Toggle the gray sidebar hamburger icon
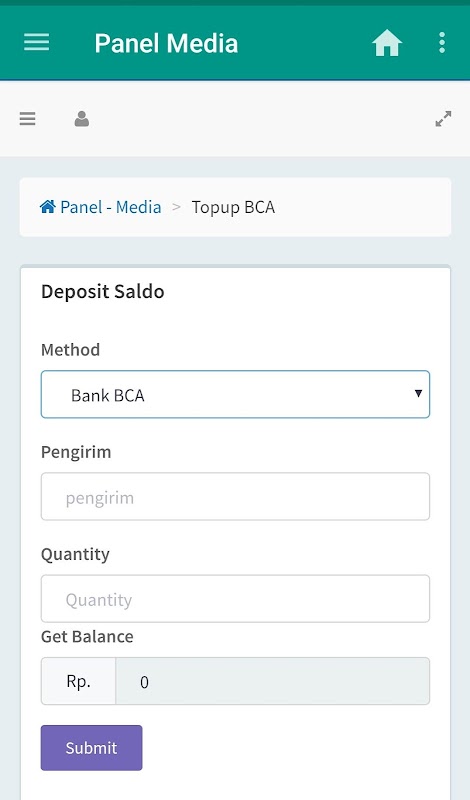 [28, 119]
